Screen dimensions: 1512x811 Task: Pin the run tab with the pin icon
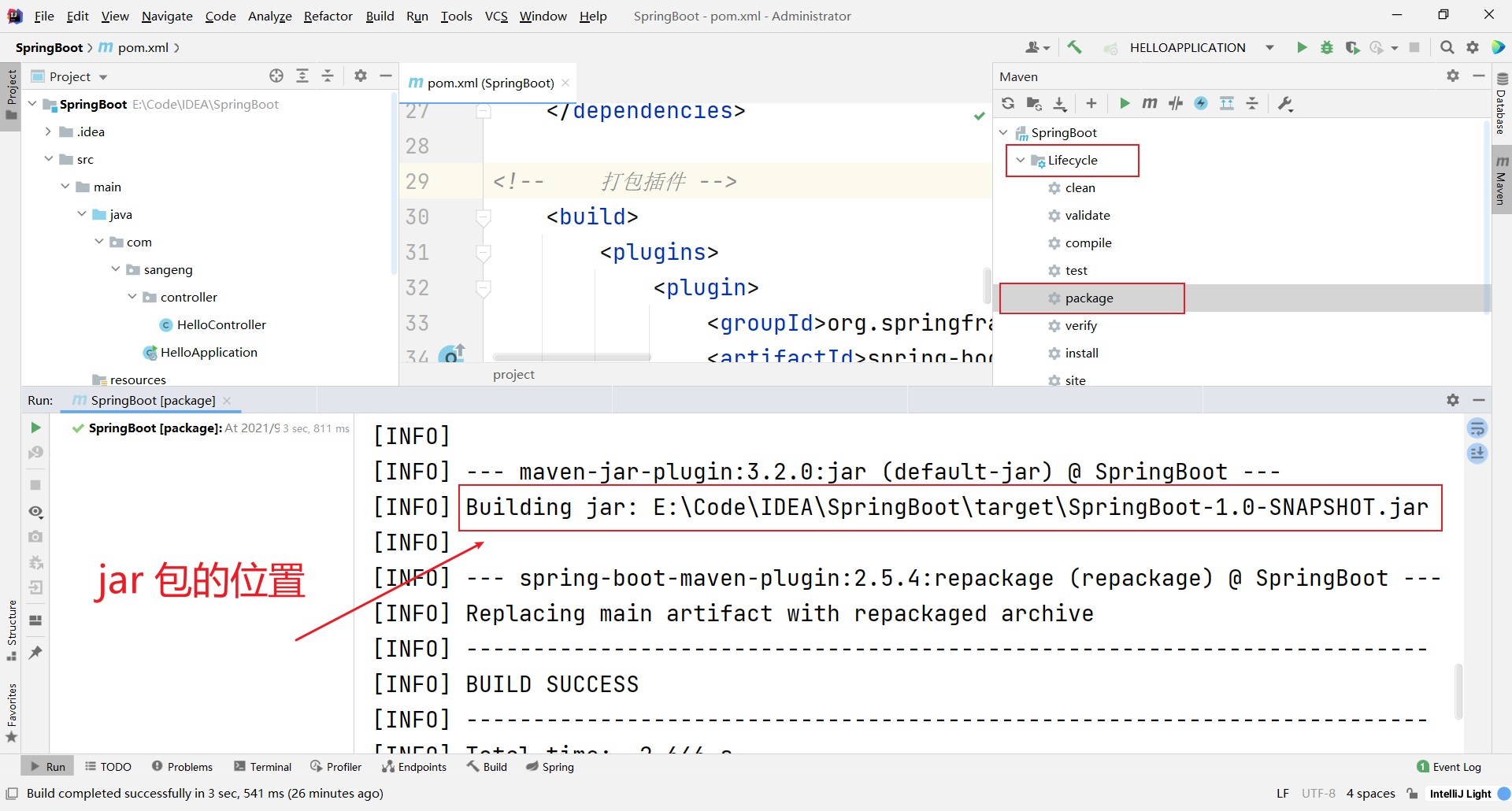pyautogui.click(x=35, y=652)
